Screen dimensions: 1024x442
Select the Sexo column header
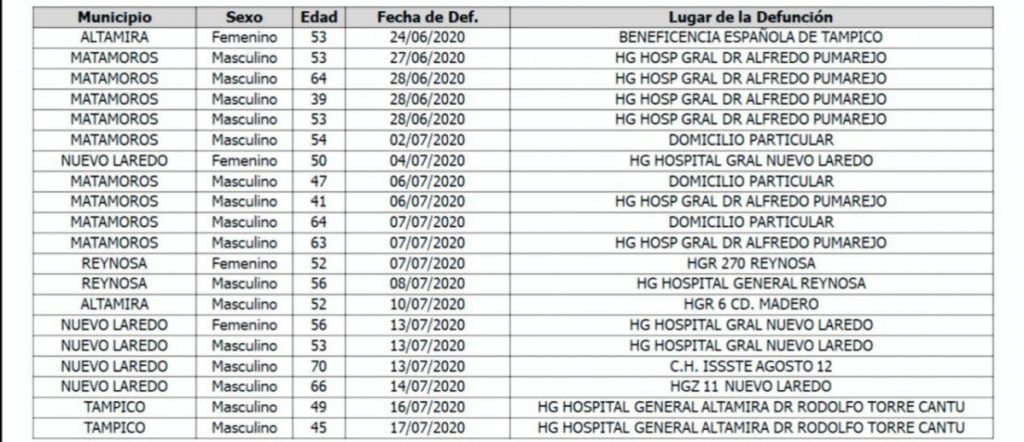(x=244, y=17)
